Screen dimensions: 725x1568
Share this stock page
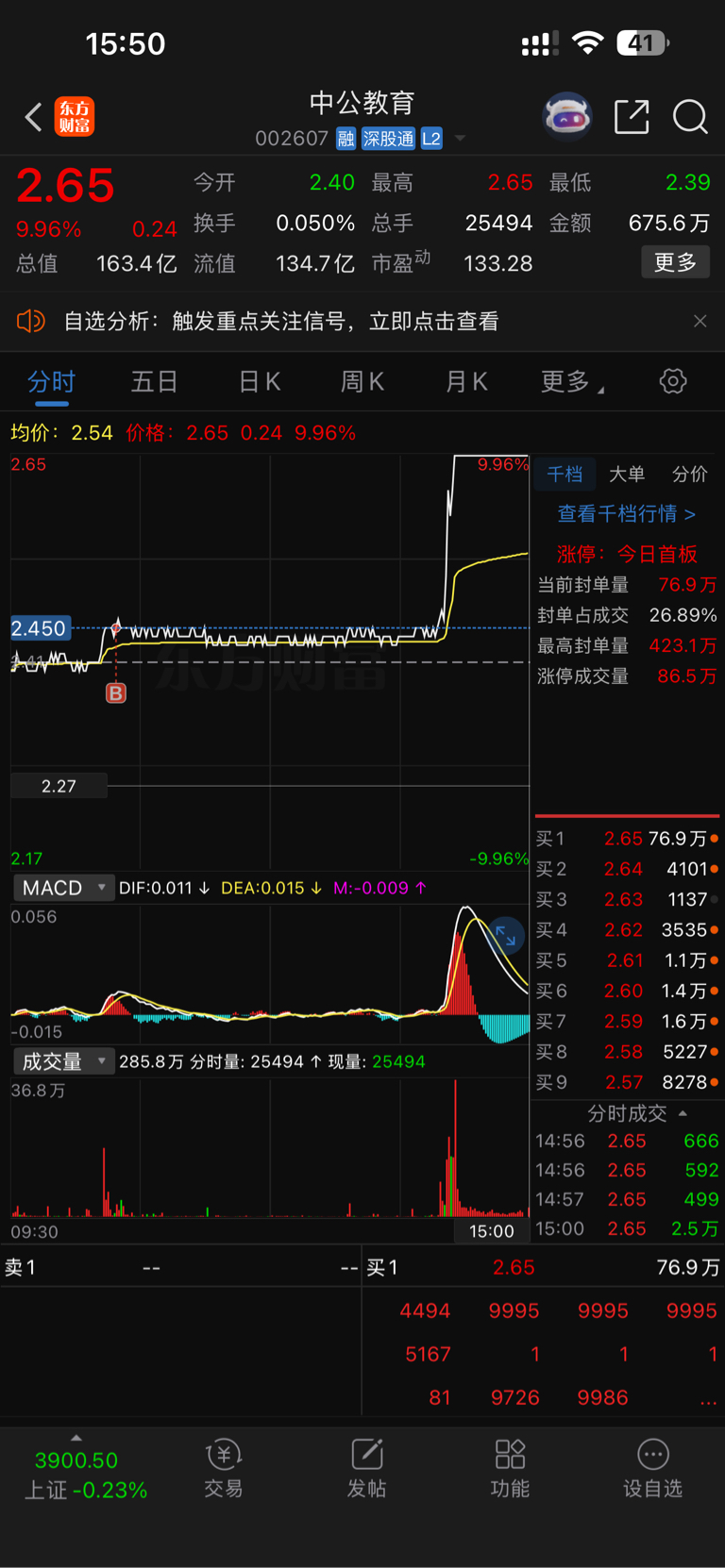tap(632, 117)
